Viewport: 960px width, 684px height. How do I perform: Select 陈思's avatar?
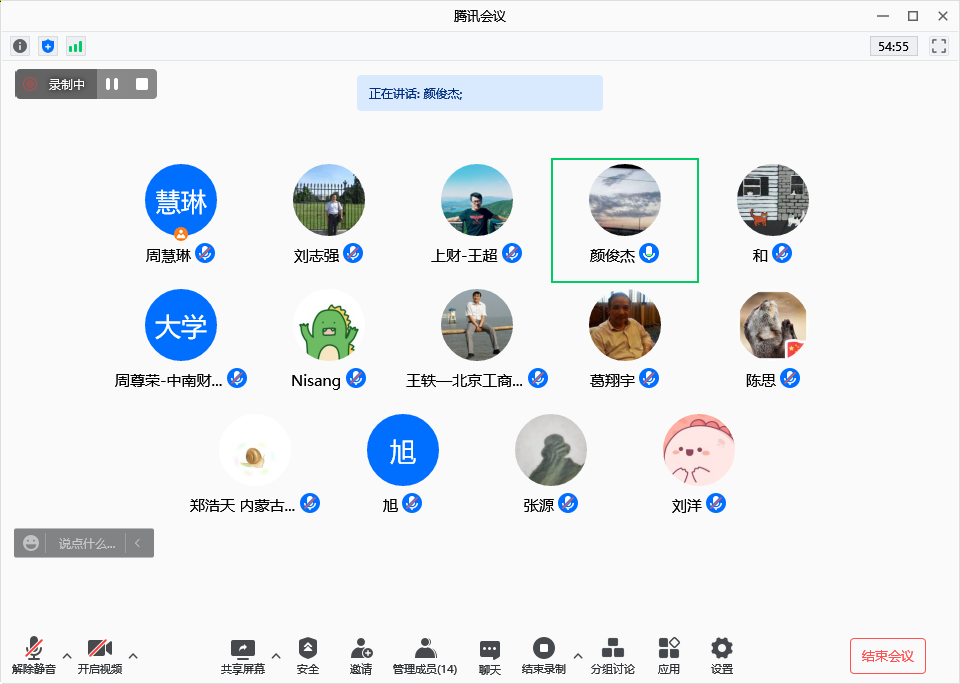click(x=773, y=325)
